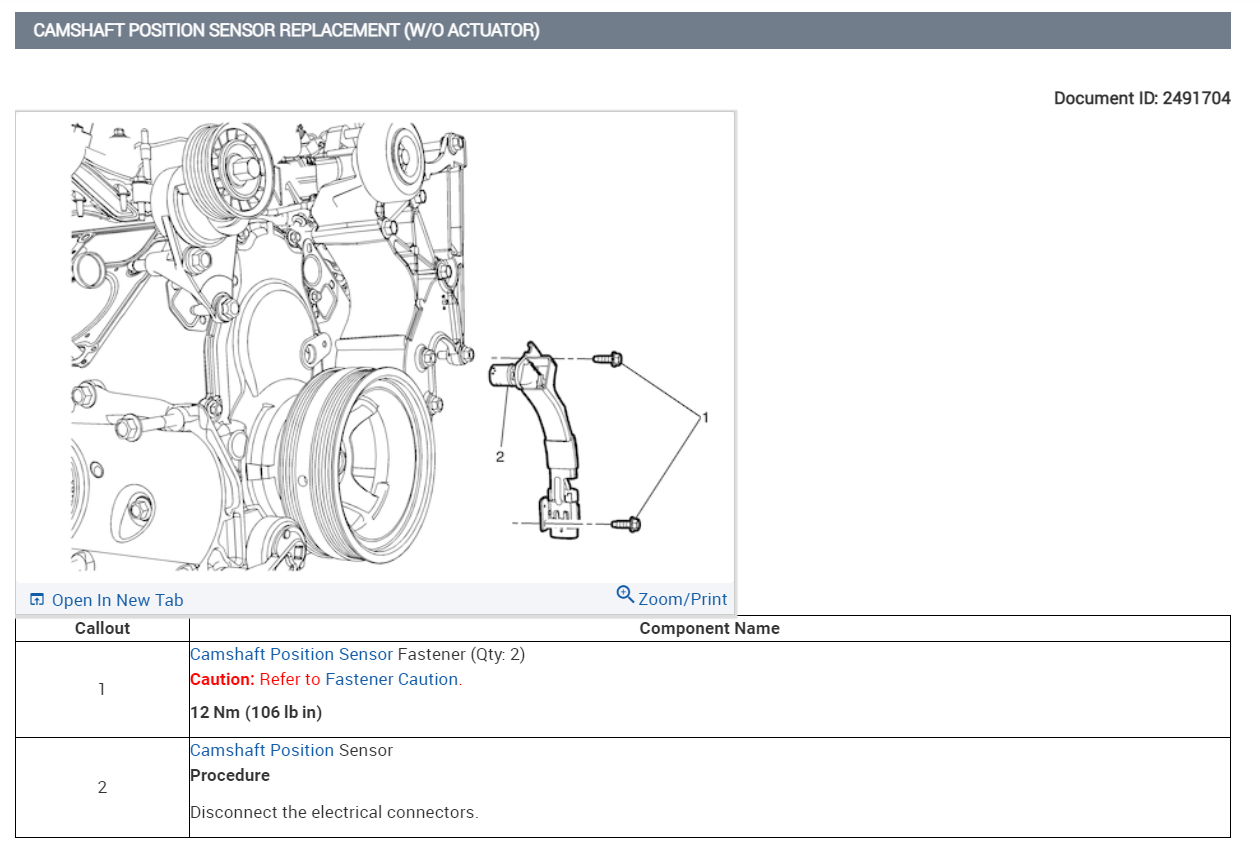The height and width of the screenshot is (868, 1260).
Task: Click the callout label 1 in the diagram
Action: click(x=706, y=416)
